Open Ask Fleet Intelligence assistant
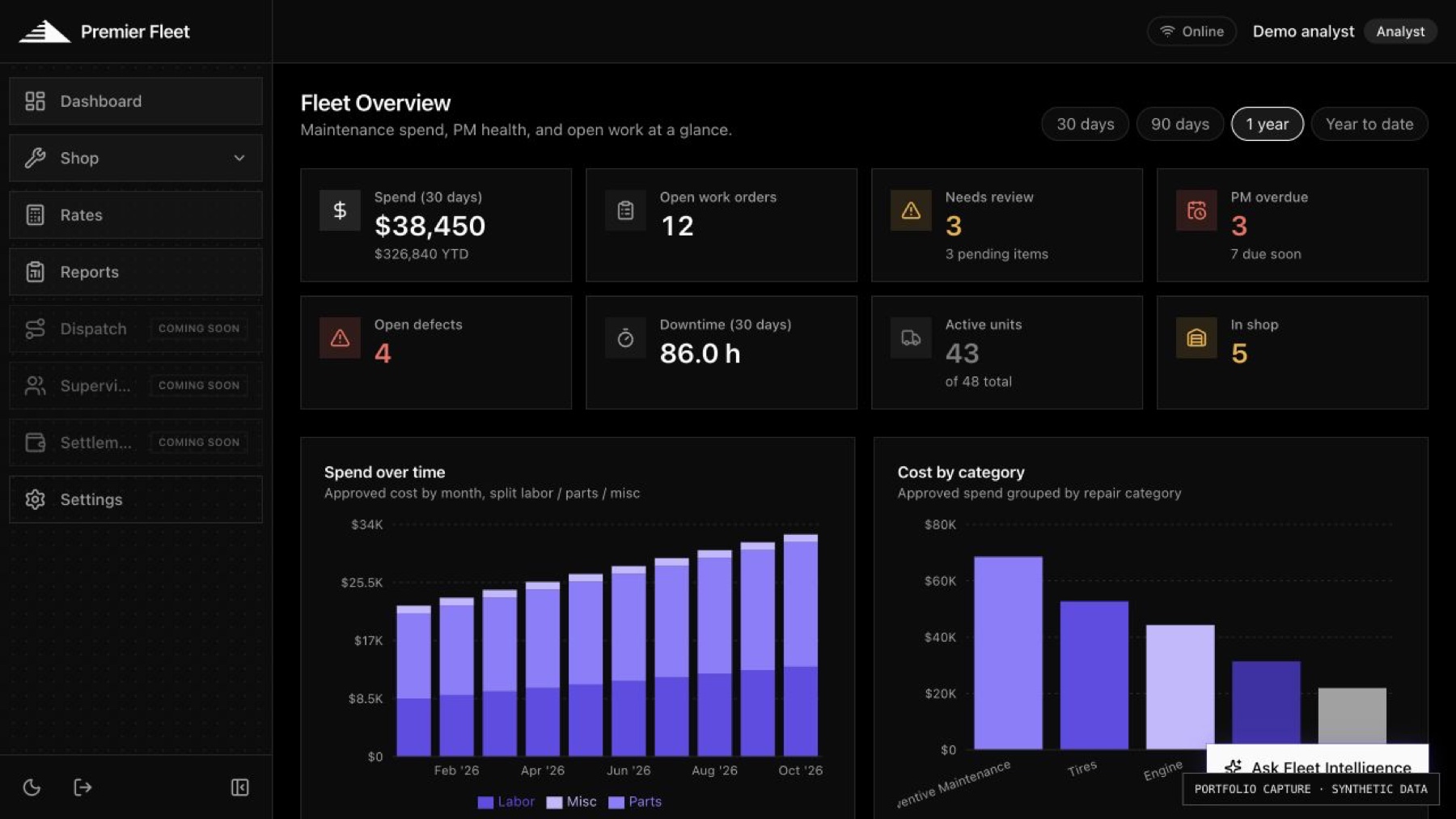 [1318, 761]
